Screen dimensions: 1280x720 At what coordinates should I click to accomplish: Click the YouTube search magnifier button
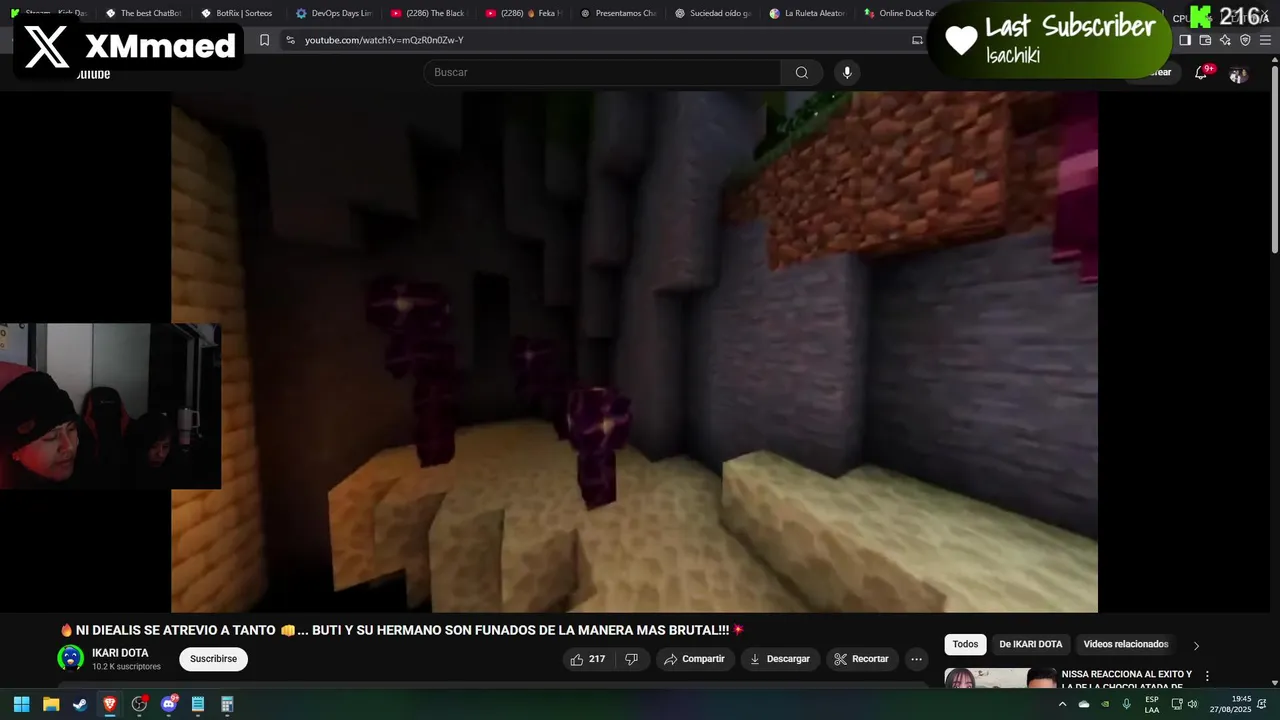(802, 72)
